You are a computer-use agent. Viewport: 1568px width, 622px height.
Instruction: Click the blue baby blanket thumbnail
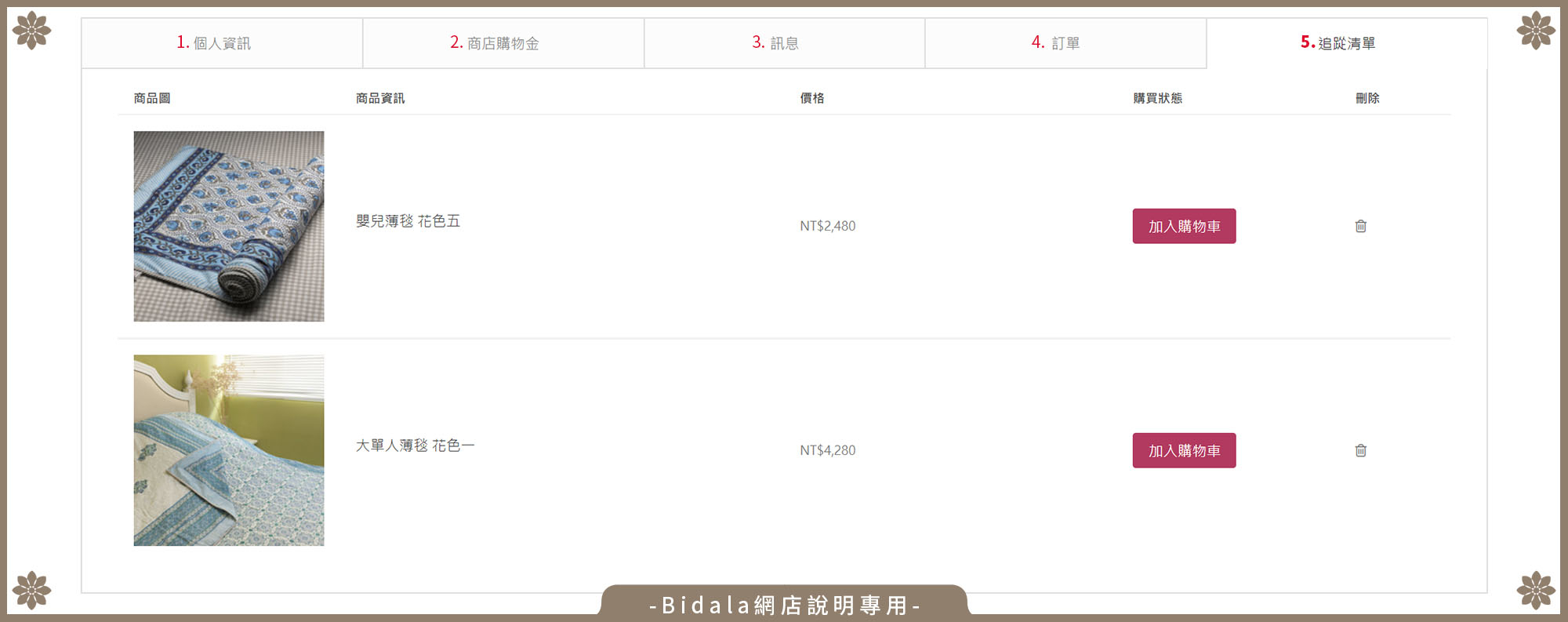pos(229,226)
